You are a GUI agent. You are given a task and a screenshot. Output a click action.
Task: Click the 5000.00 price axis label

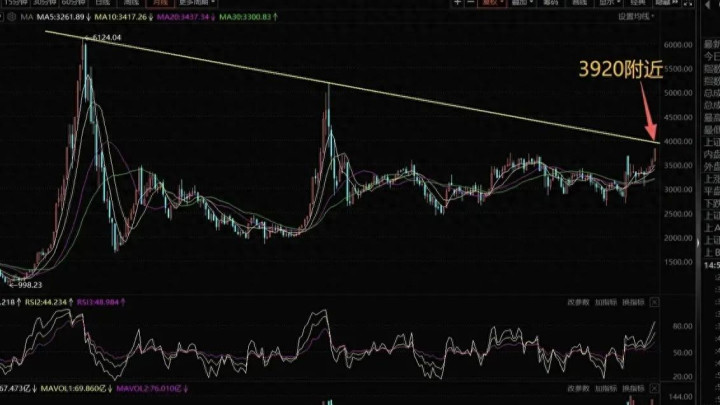click(678, 93)
